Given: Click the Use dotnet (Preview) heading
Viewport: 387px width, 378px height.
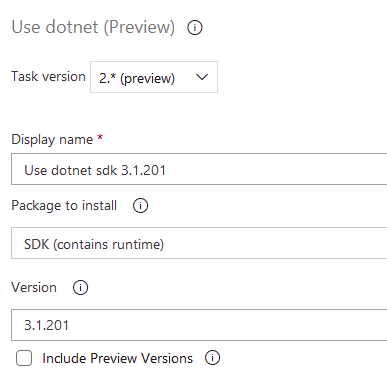Looking at the screenshot, I should point(93,27).
